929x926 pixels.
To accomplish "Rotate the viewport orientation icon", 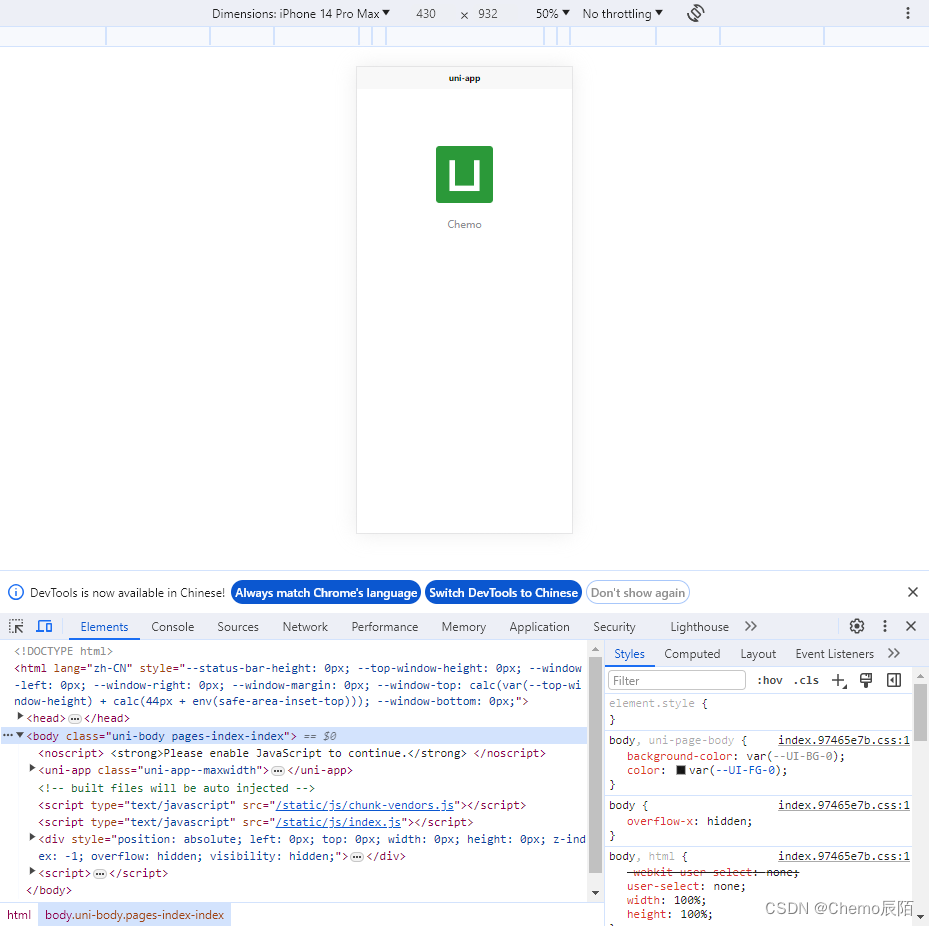I will click(695, 13).
